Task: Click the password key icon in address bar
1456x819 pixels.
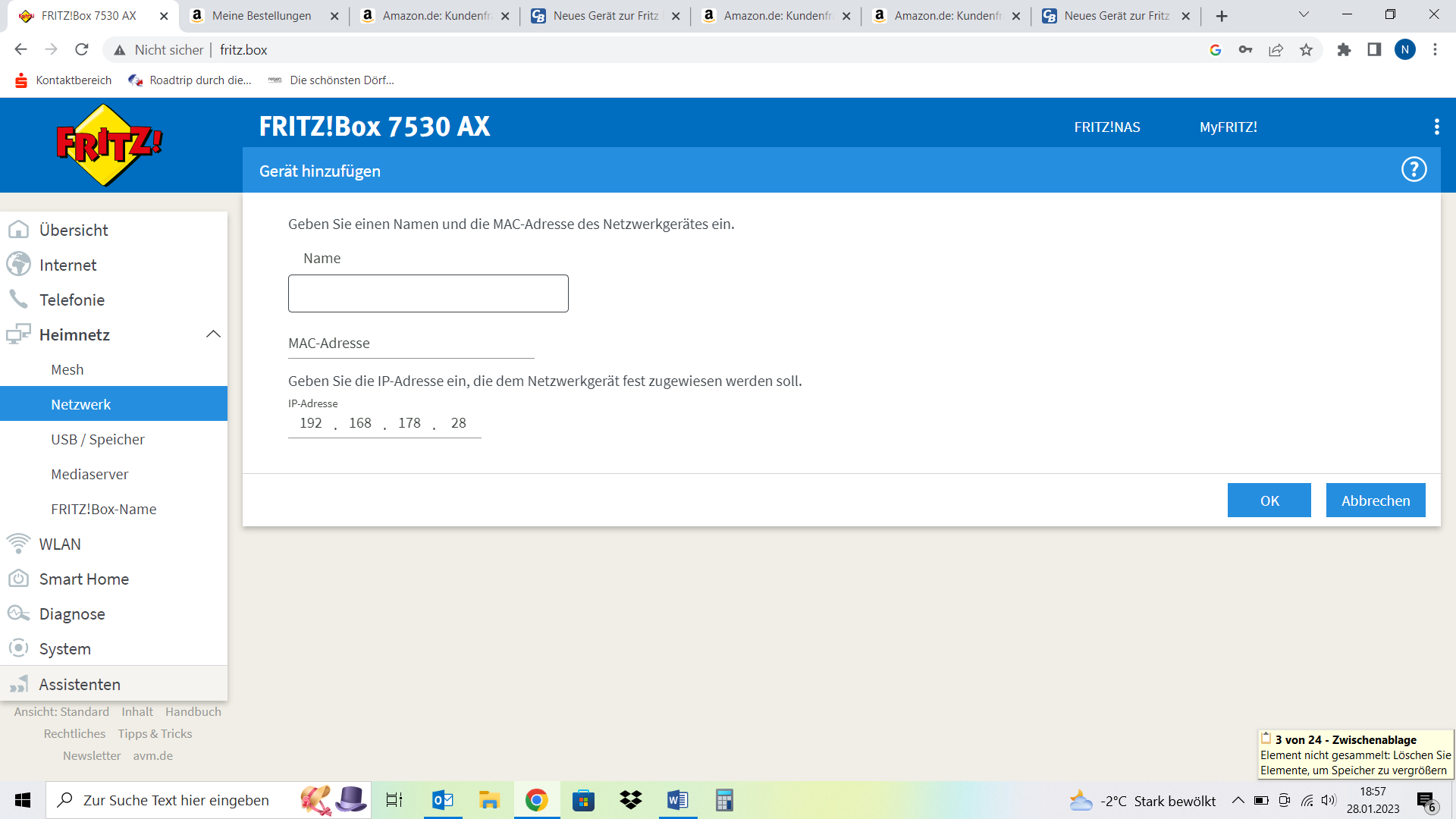Action: pos(1245,50)
